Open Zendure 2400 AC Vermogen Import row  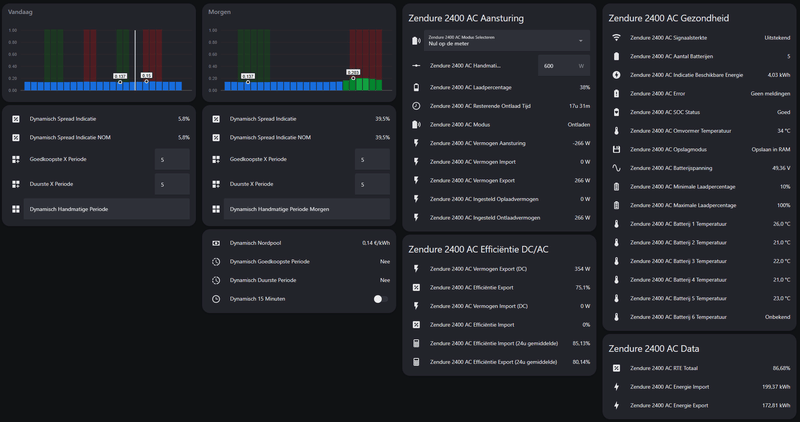499,162
